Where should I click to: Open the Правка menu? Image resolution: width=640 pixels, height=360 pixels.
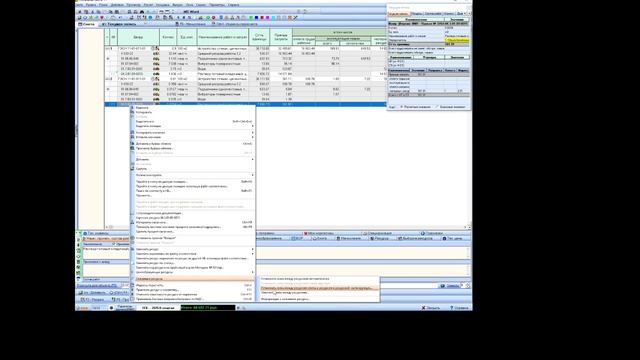click(x=91, y=5)
